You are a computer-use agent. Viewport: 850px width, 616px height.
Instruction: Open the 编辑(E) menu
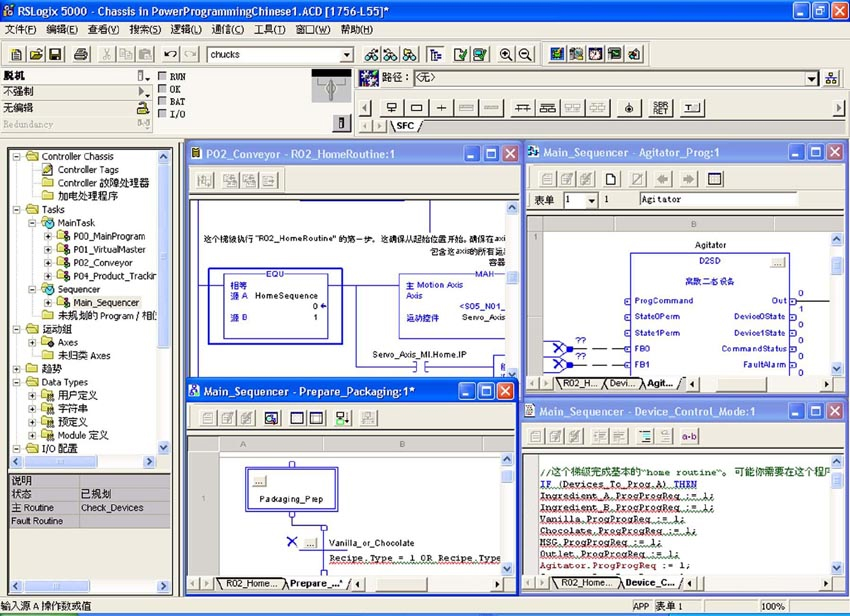(x=62, y=29)
